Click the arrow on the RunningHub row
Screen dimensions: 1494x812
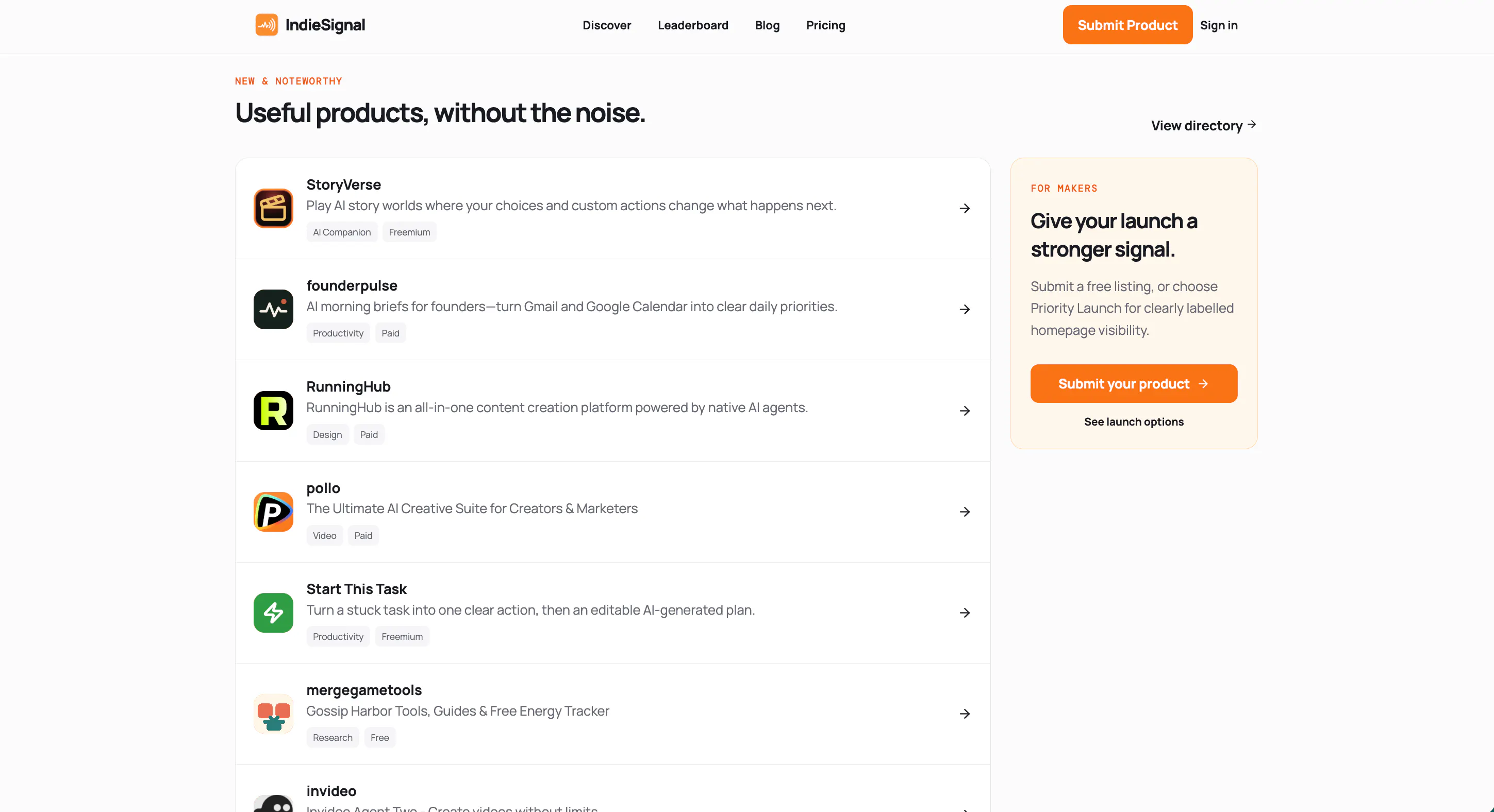point(965,411)
